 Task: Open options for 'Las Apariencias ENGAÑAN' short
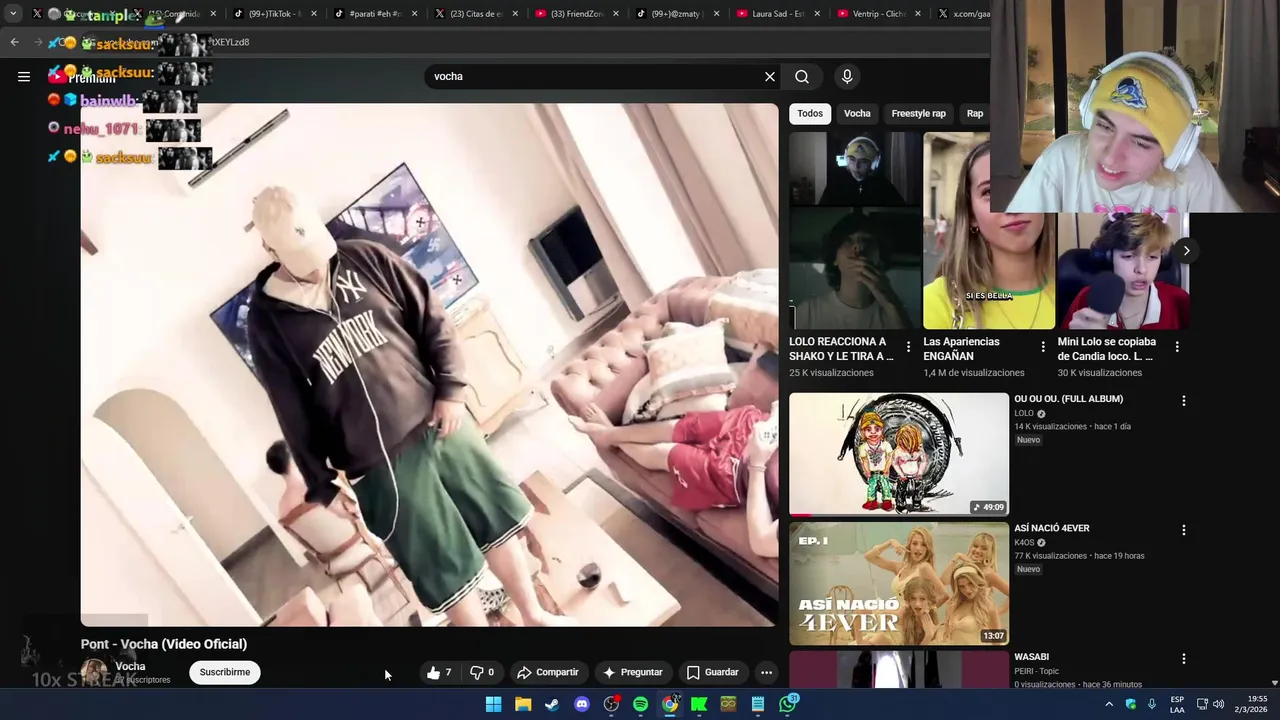tap(1043, 347)
